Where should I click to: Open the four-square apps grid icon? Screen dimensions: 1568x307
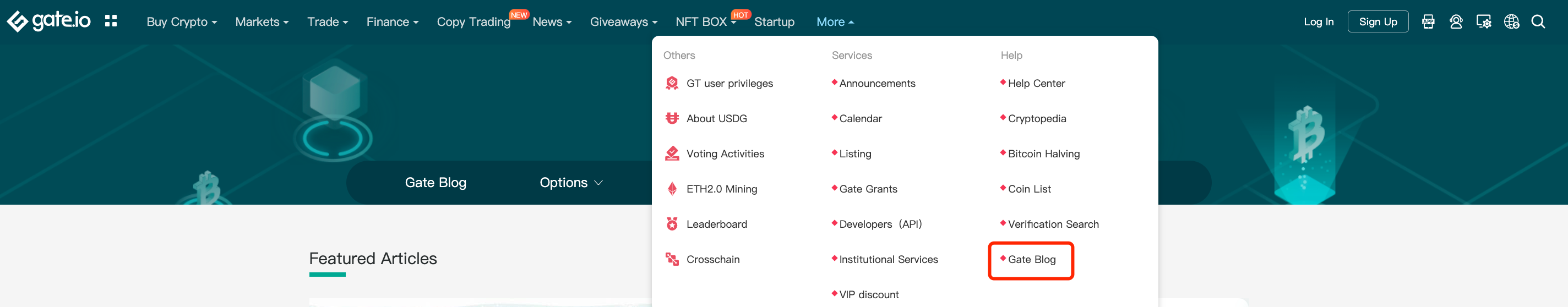pos(111,21)
